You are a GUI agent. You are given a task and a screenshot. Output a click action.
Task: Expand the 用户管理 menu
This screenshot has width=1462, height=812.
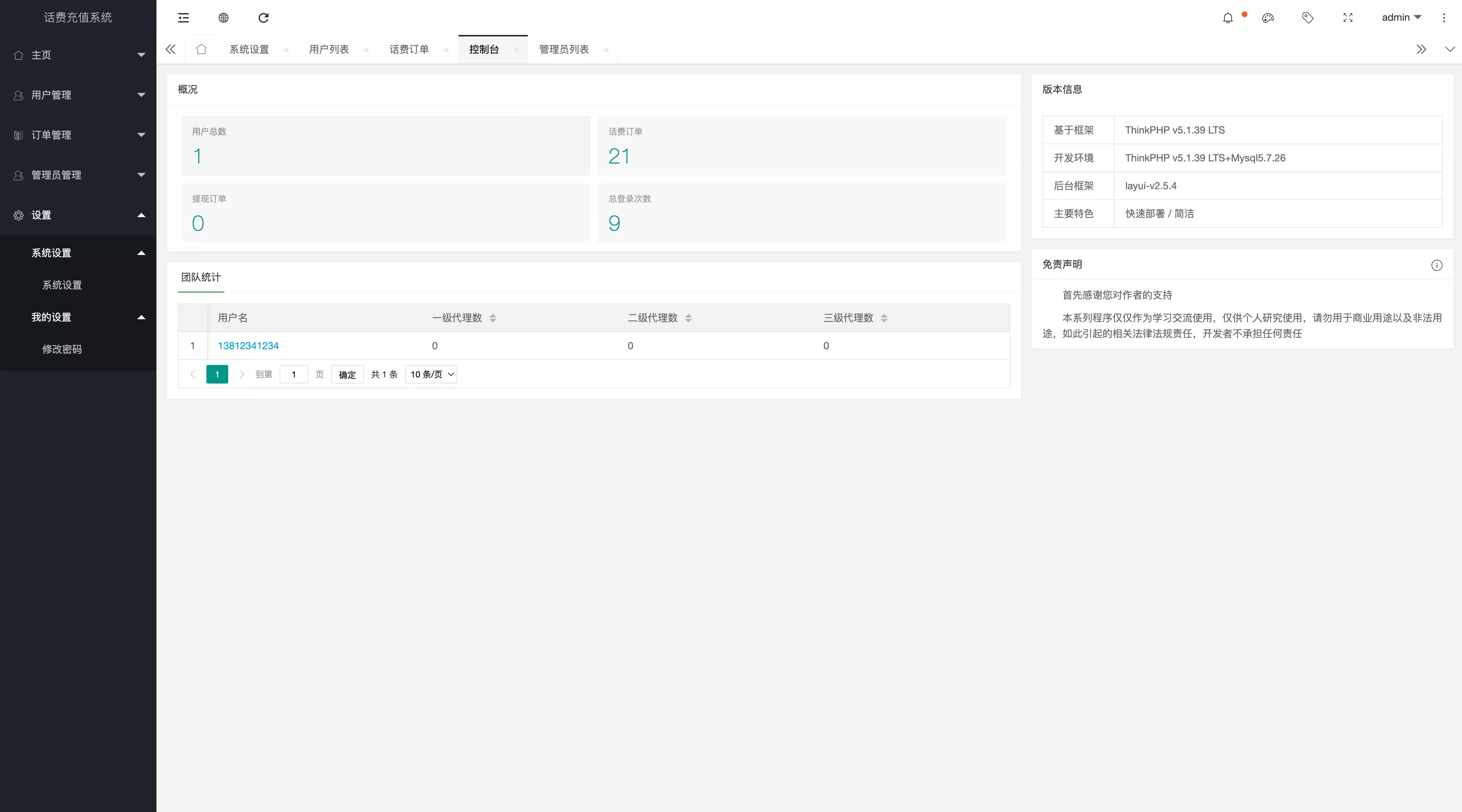(x=78, y=95)
